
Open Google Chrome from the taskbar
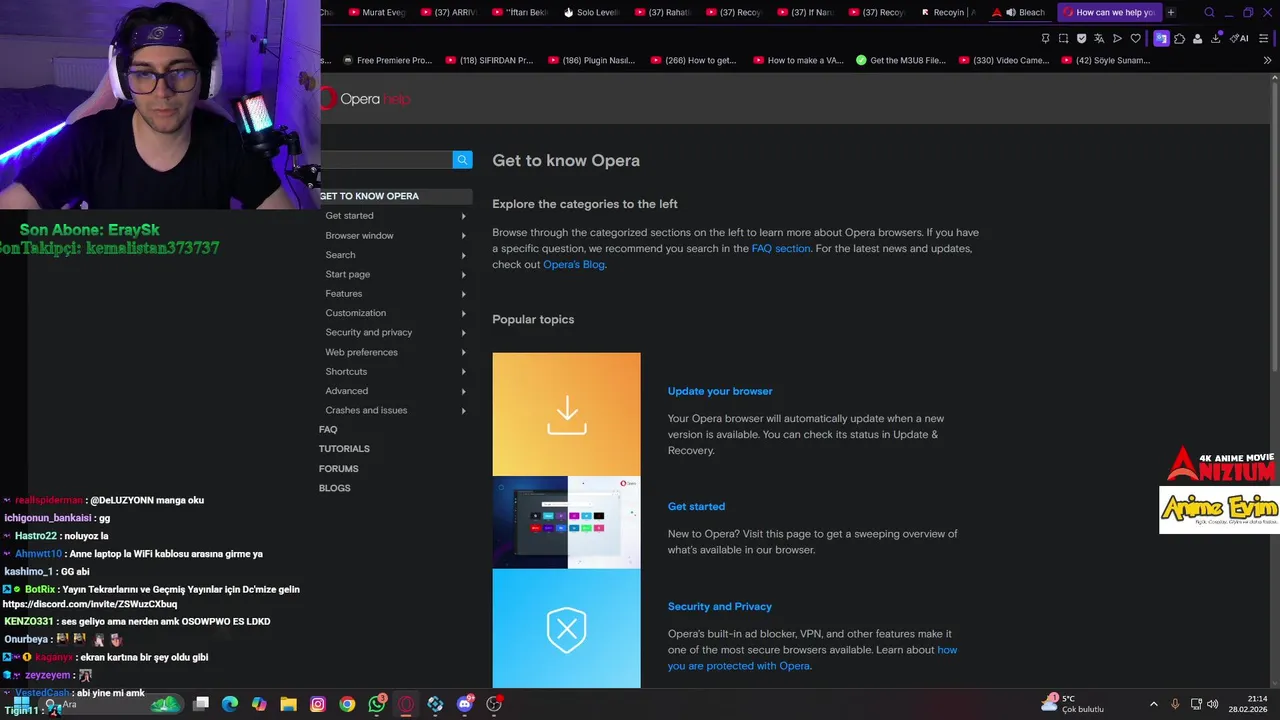coord(347,704)
